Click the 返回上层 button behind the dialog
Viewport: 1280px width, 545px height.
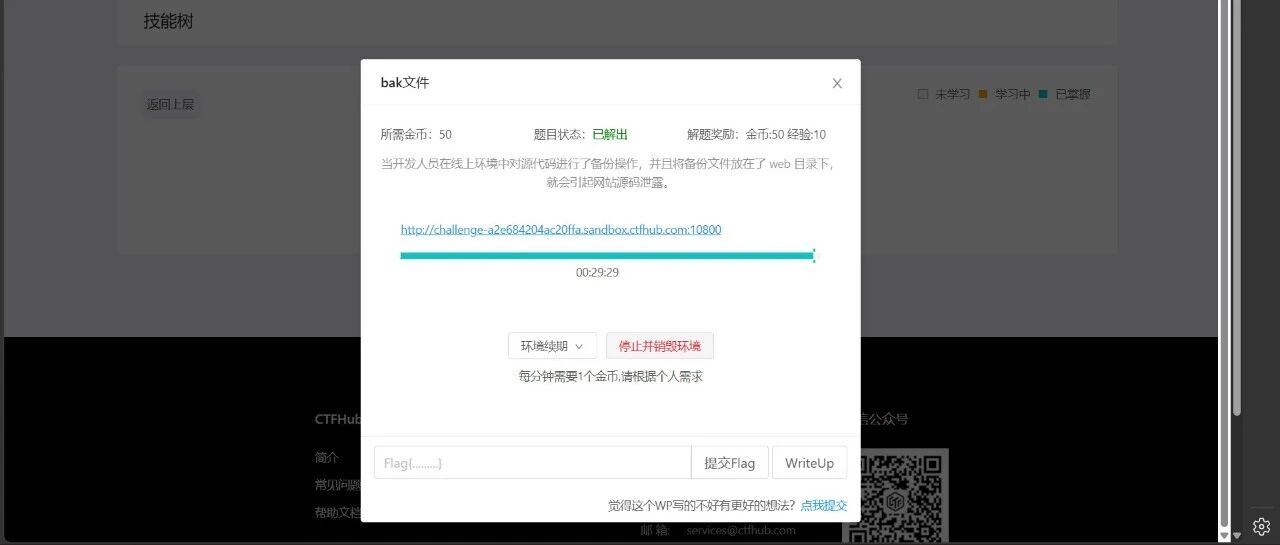[x=170, y=104]
